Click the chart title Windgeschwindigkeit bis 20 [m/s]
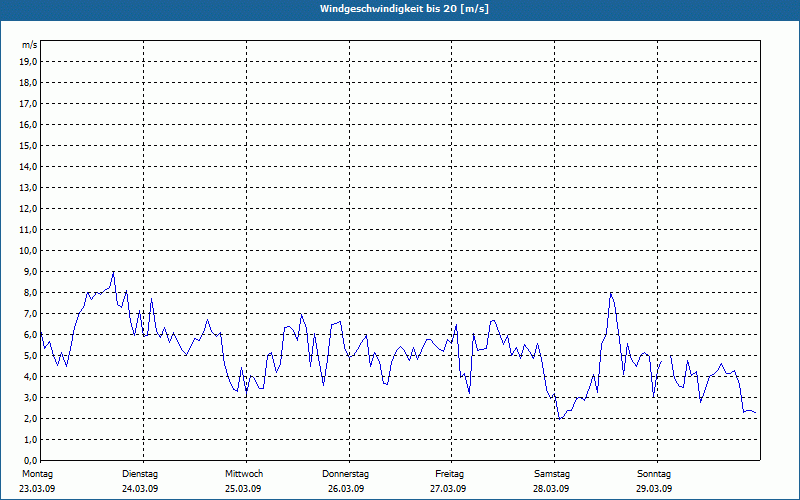The width and height of the screenshot is (800, 500). coord(404,9)
